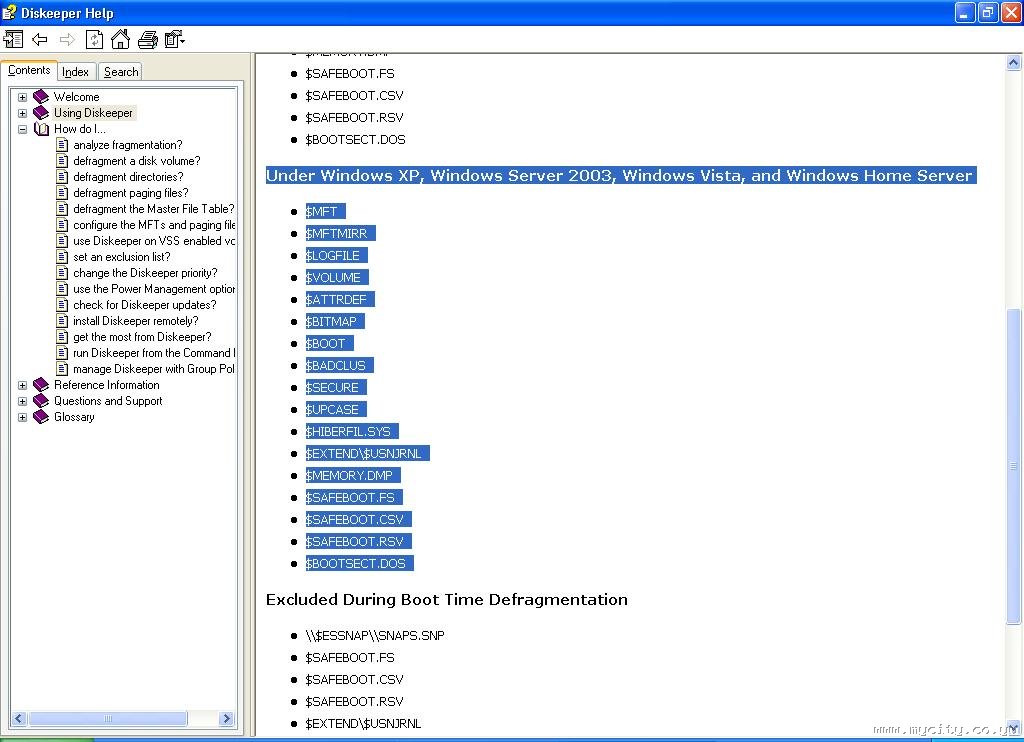The image size is (1024, 742).
Task: Click the Reference Information book icon
Action: (41, 385)
